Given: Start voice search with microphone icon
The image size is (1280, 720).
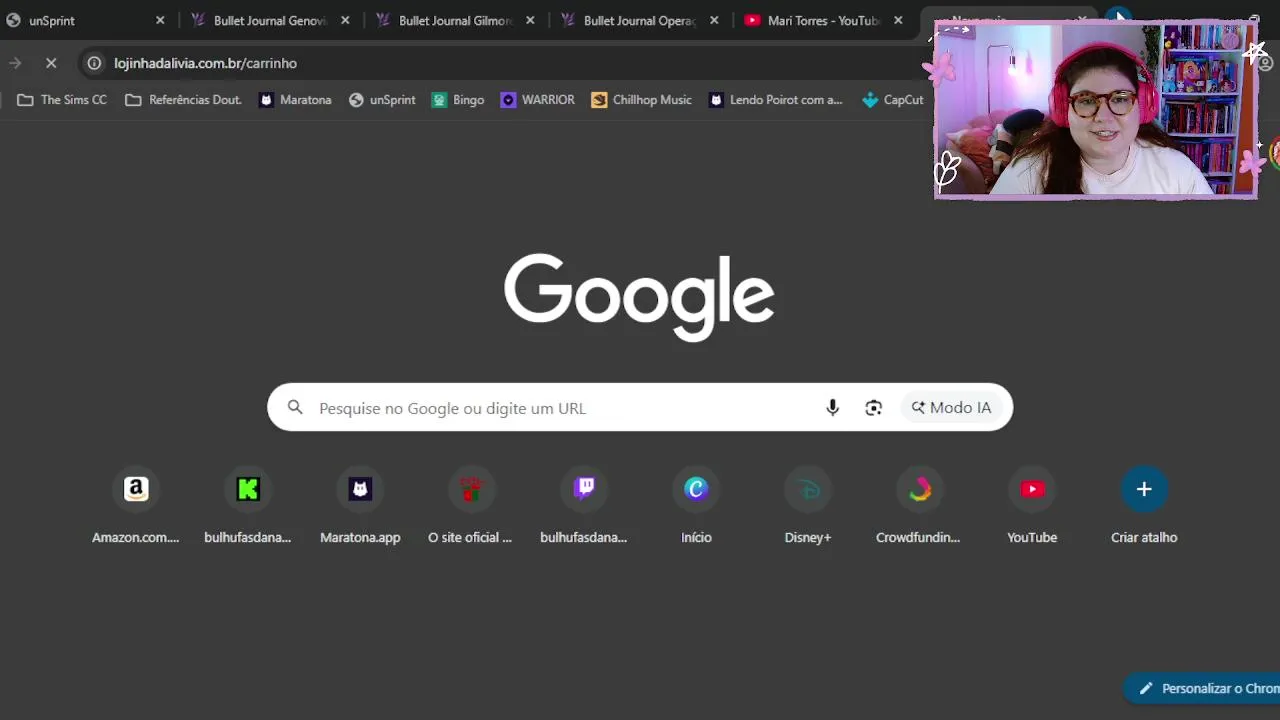Looking at the screenshot, I should 832,408.
